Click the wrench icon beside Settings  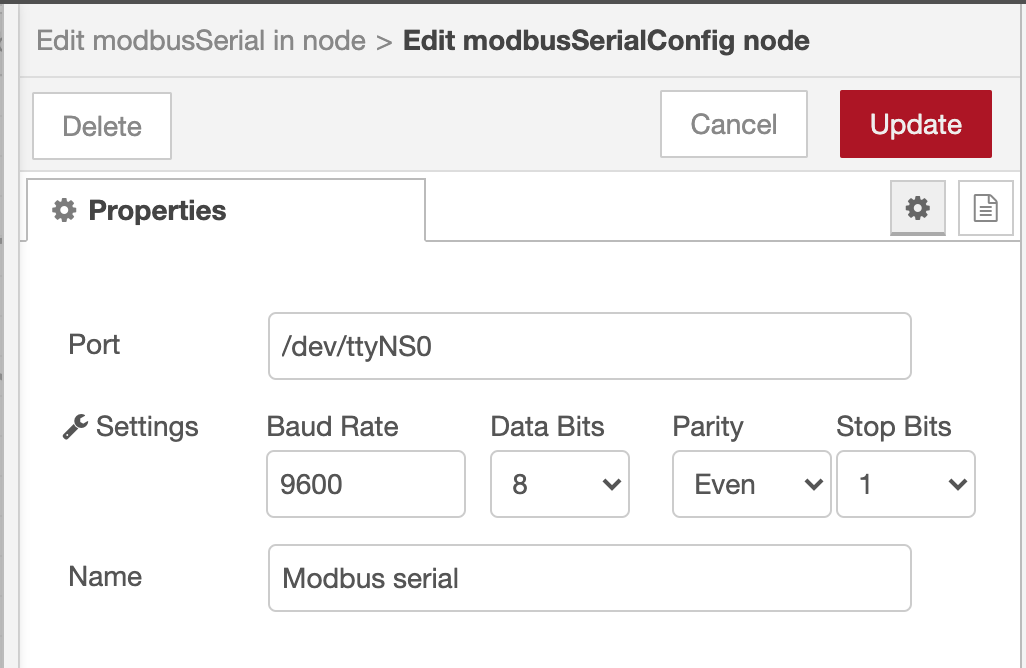(74, 428)
